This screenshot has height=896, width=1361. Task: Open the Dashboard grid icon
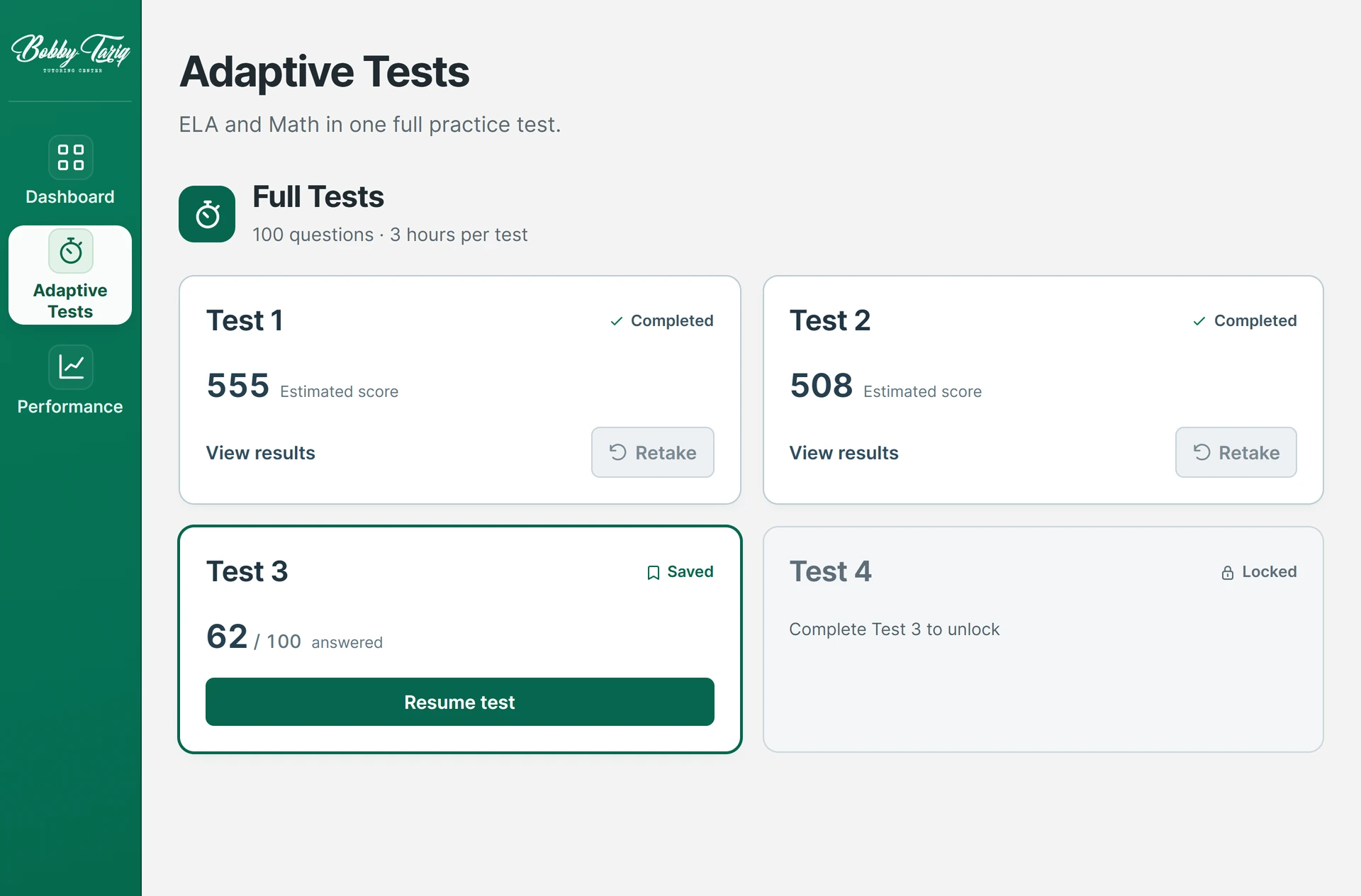tap(71, 157)
